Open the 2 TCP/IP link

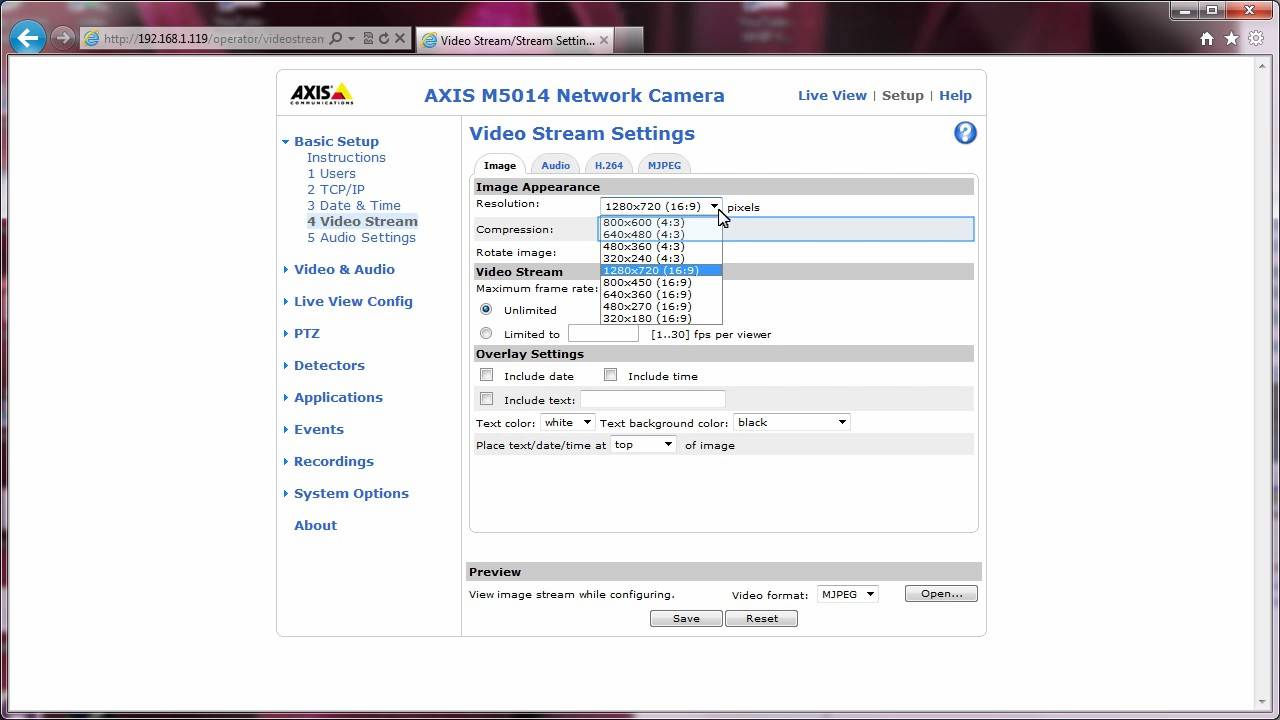pos(336,189)
